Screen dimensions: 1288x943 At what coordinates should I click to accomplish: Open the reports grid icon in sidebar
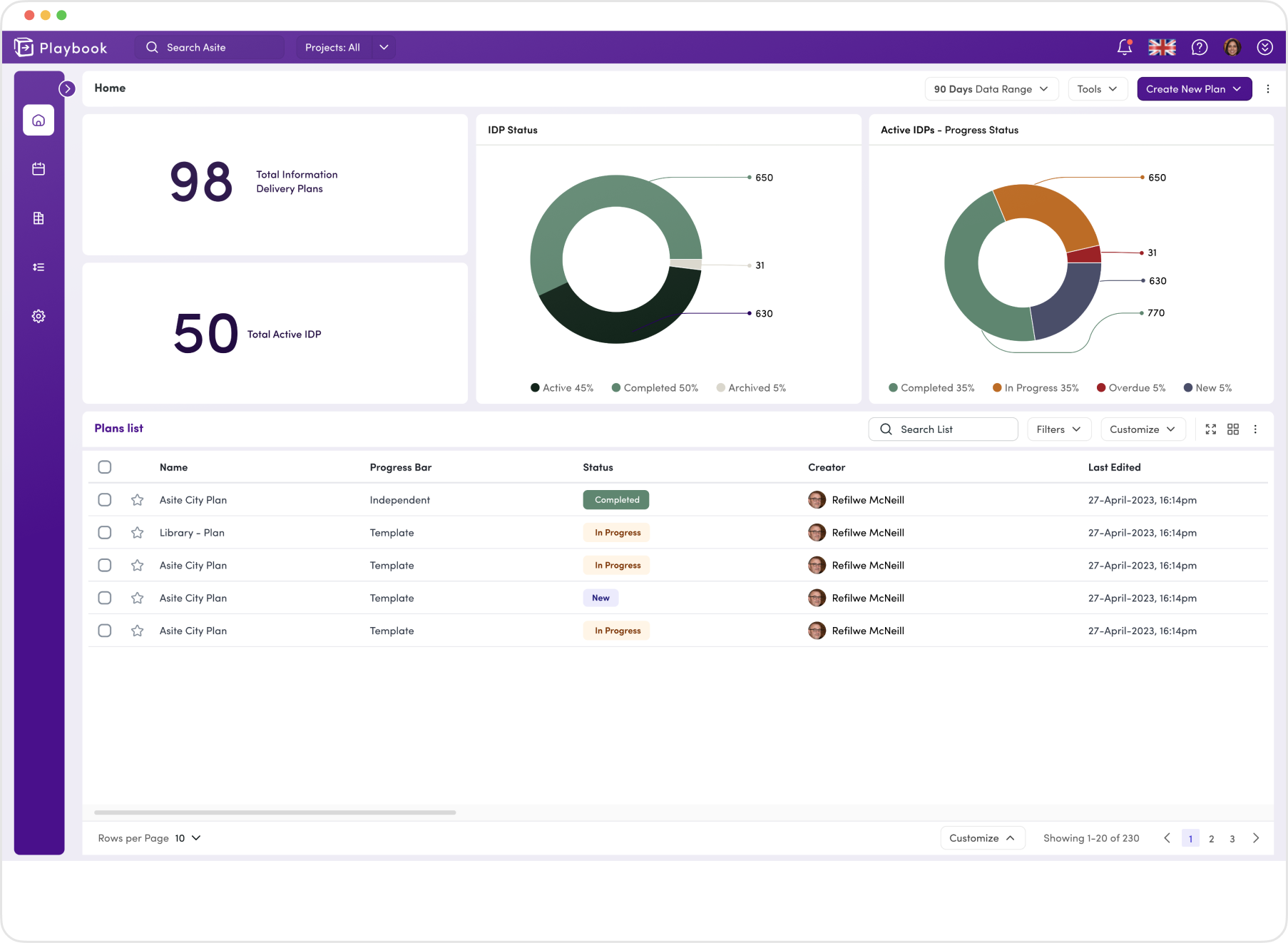[38, 218]
